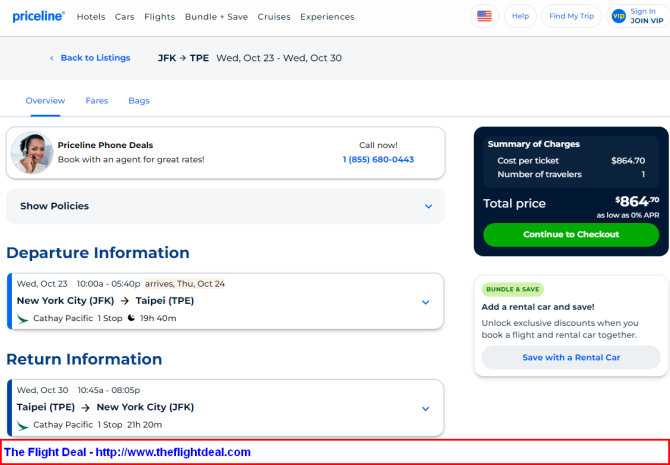
Task: Open the Flights menu
Action: pos(159,17)
